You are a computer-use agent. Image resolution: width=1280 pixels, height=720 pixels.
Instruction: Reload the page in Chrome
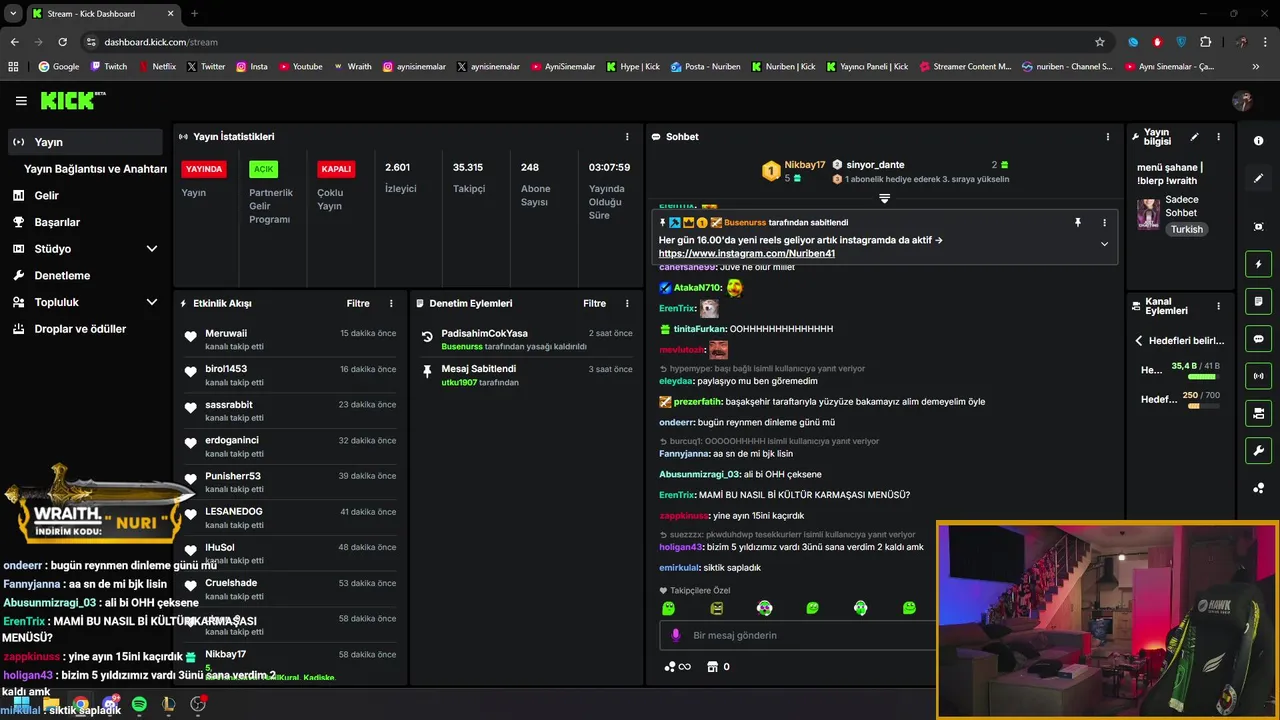[62, 42]
